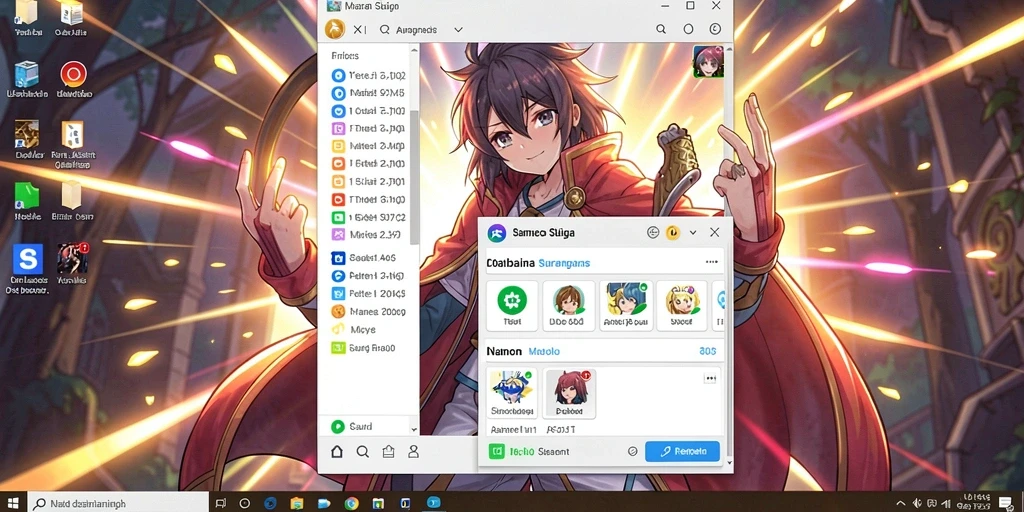
Task: Open the three-dots menu in first popup section
Action: click(712, 262)
